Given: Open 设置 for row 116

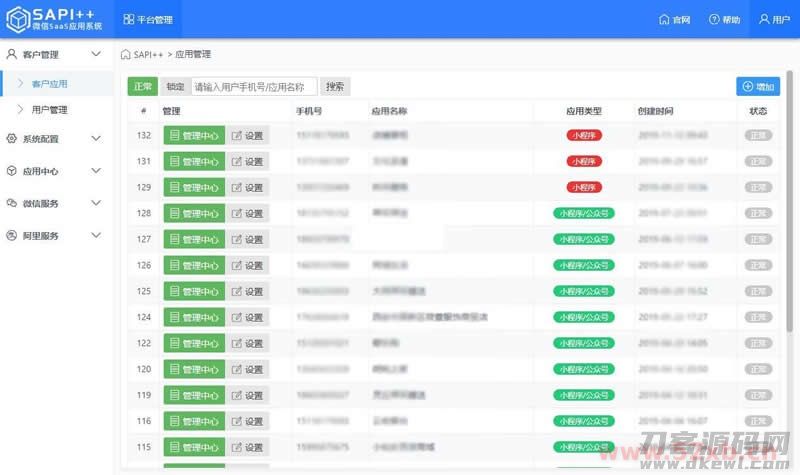Looking at the screenshot, I should (x=247, y=421).
